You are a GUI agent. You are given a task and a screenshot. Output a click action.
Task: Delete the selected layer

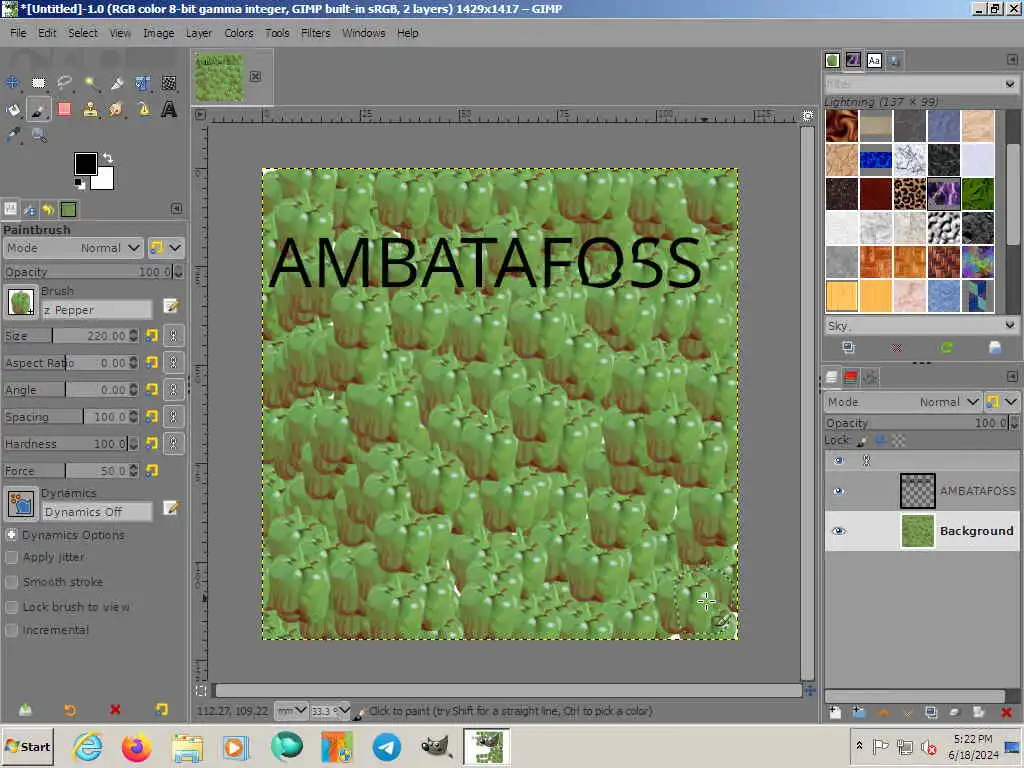1006,712
